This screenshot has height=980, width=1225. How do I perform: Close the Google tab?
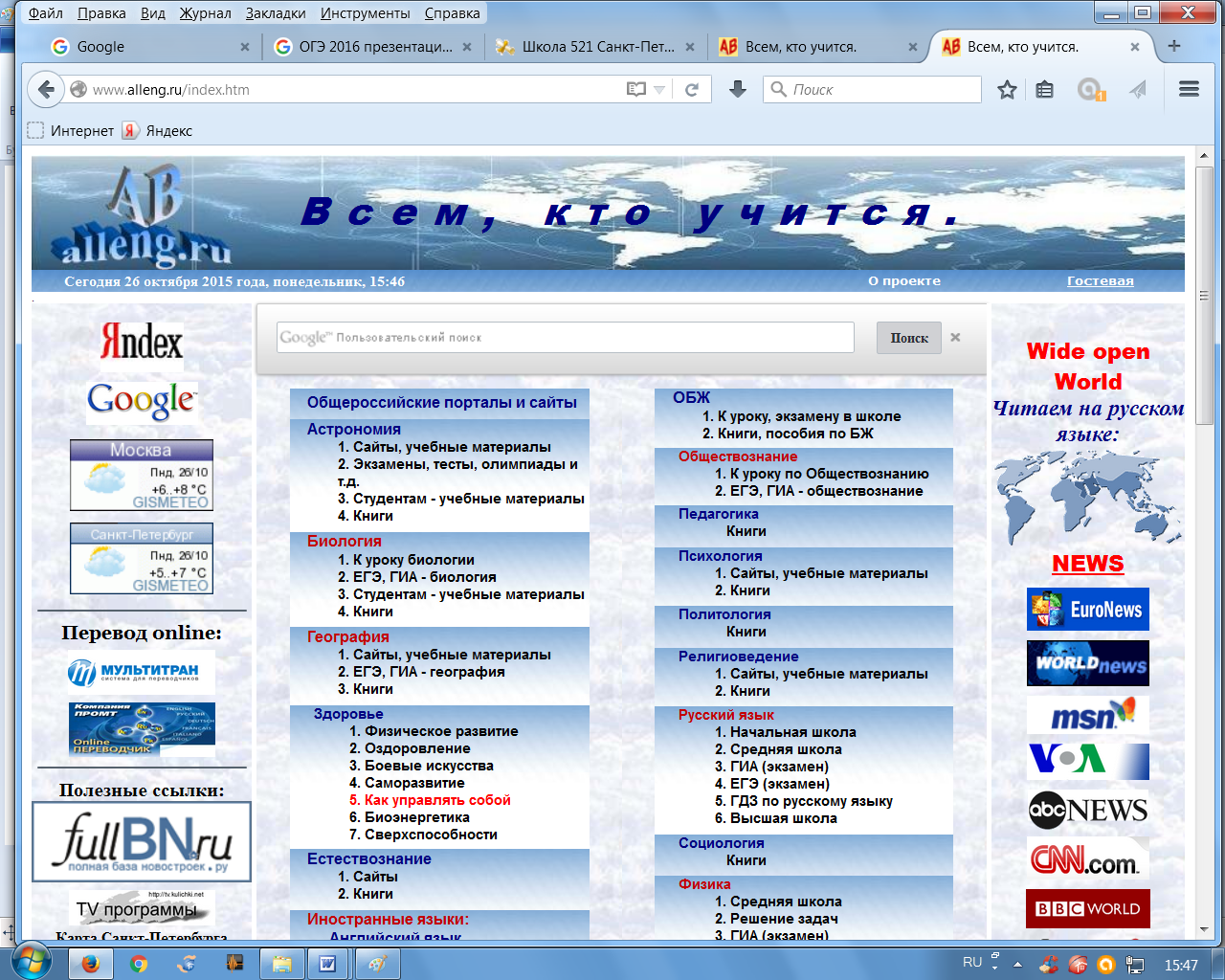tap(245, 47)
